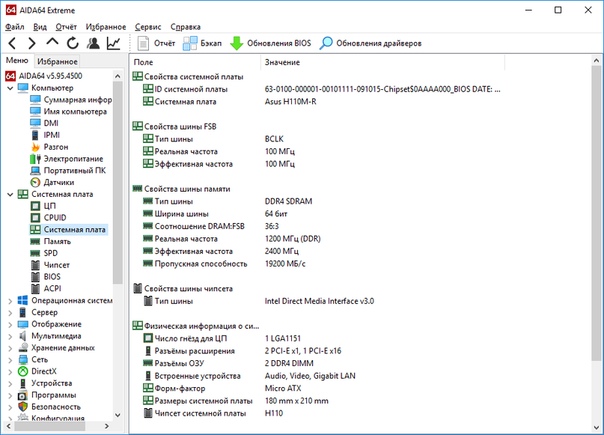Open the Сервис menu
604x435 pixels.
148,27
